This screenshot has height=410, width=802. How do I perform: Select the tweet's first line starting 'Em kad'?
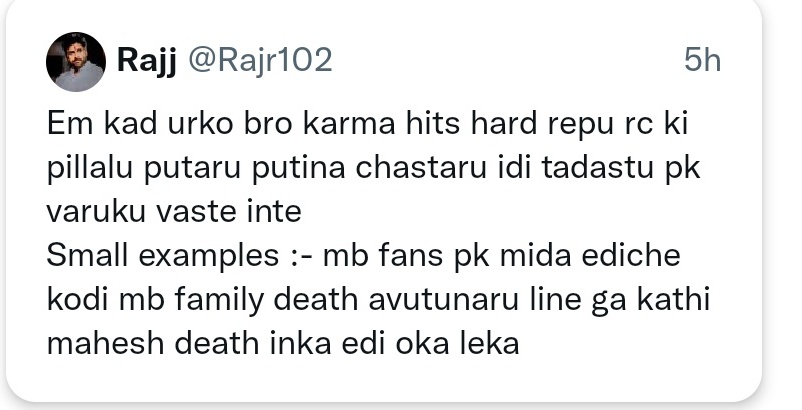pyautogui.click(x=367, y=124)
